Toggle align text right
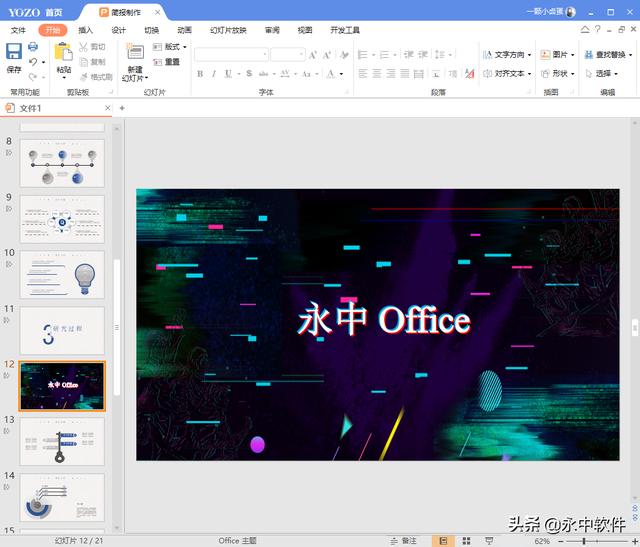Screen dimensions: 640x547 391,74
